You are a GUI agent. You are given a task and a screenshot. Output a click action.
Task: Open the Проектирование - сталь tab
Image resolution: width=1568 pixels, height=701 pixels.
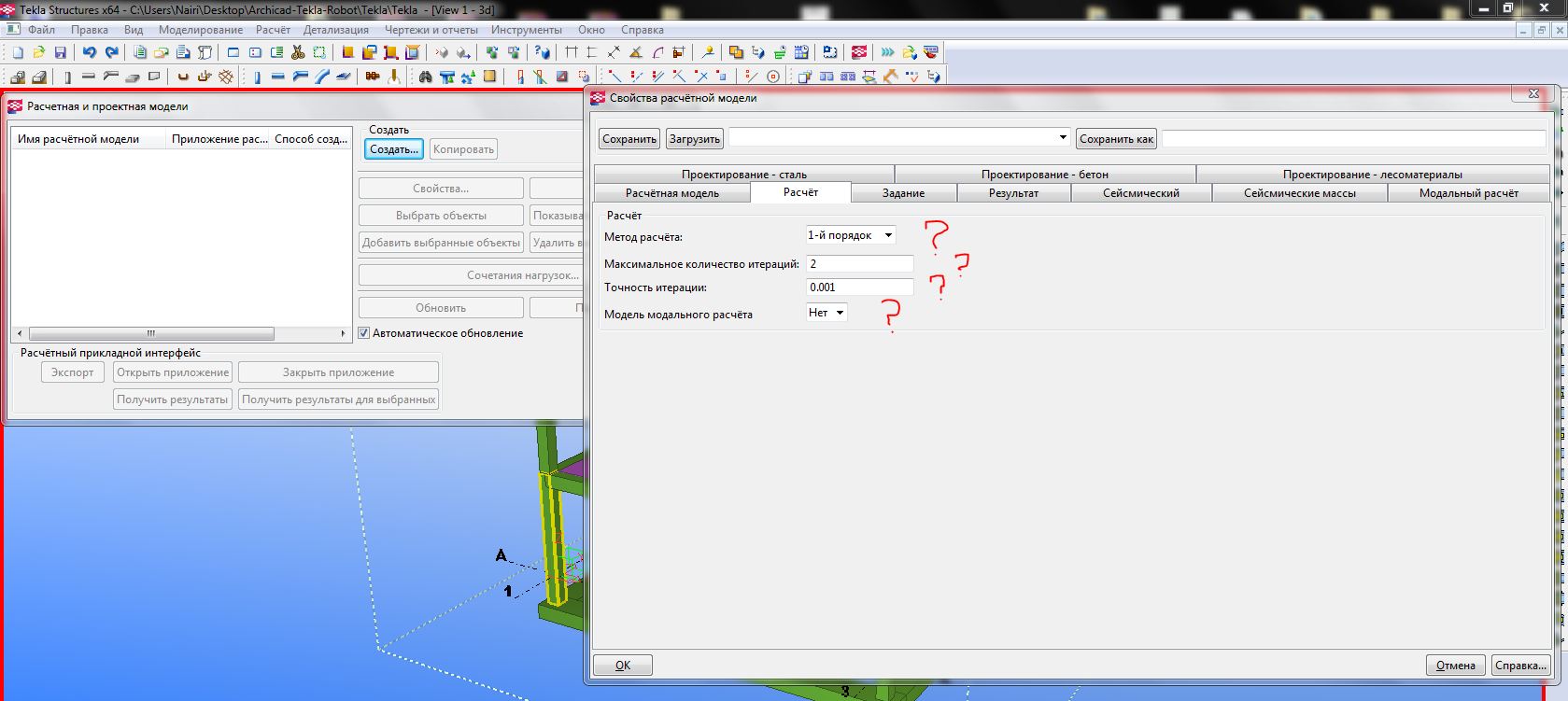pyautogui.click(x=743, y=175)
